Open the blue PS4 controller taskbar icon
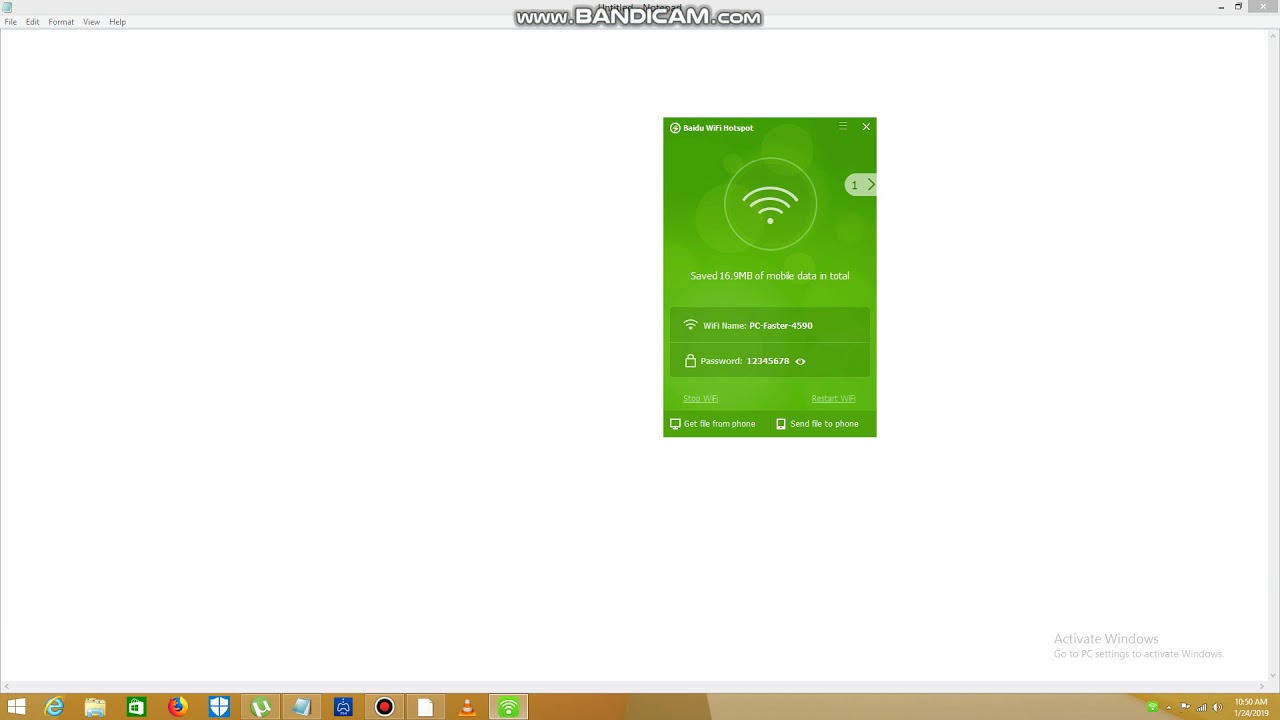 pos(343,707)
